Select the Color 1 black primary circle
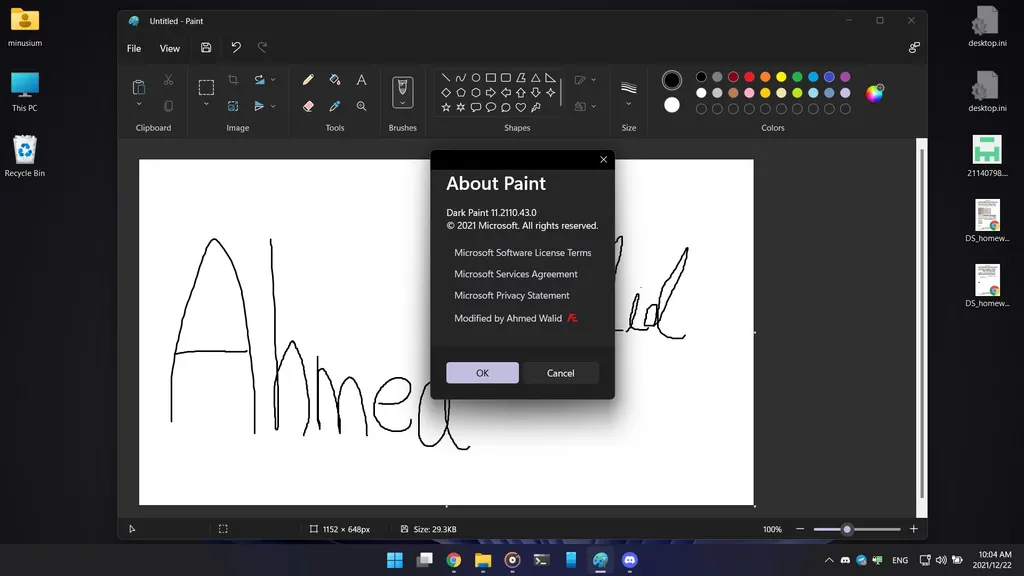This screenshot has height=576, width=1024. (672, 80)
